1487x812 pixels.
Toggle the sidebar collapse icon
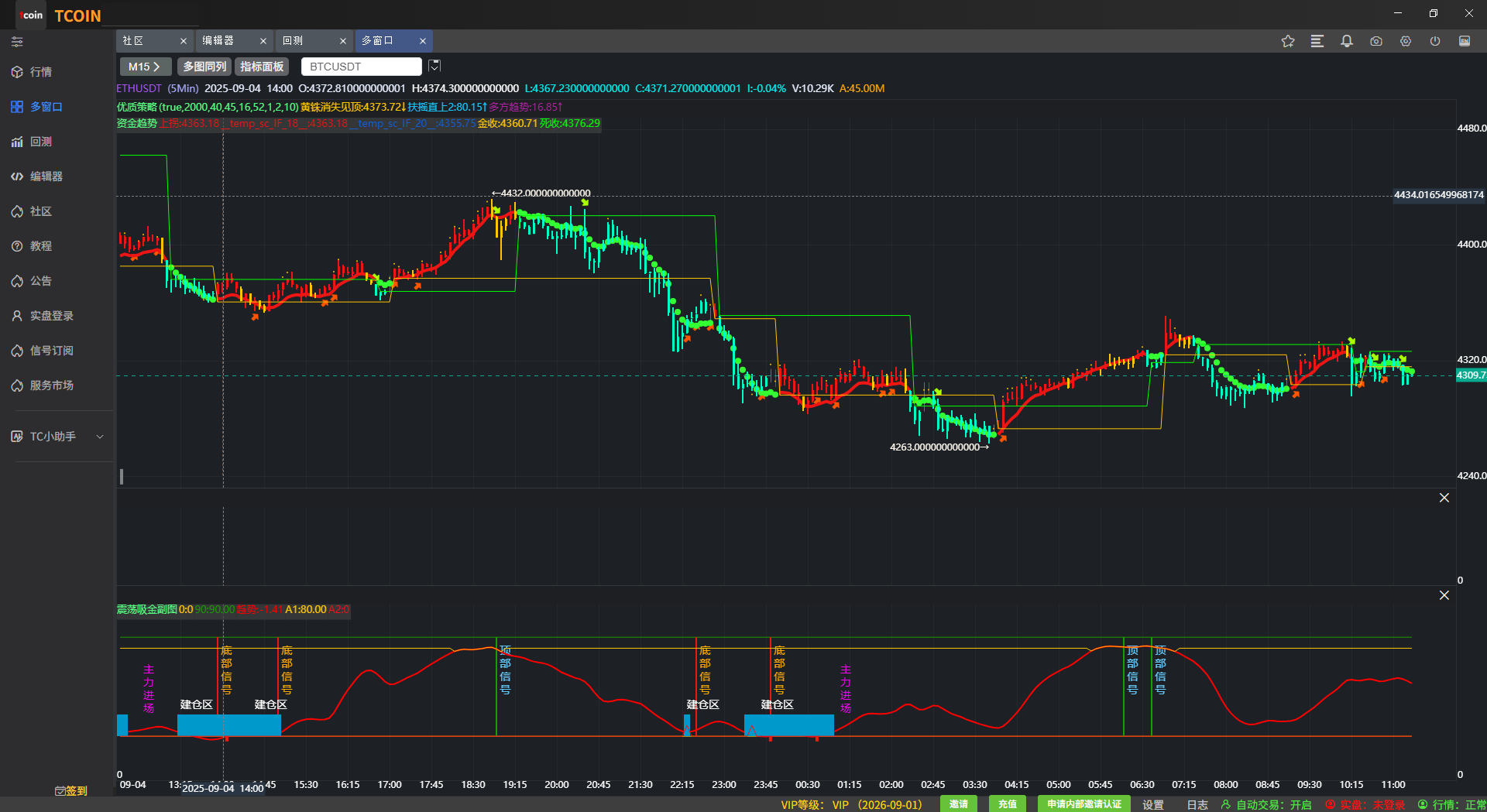(x=17, y=42)
